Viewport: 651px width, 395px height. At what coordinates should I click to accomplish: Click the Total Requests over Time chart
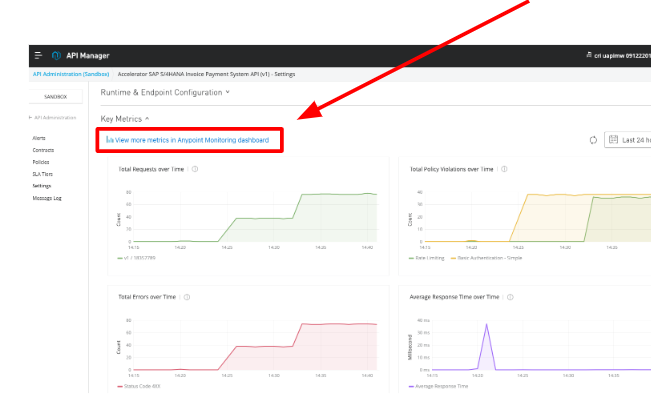255,217
